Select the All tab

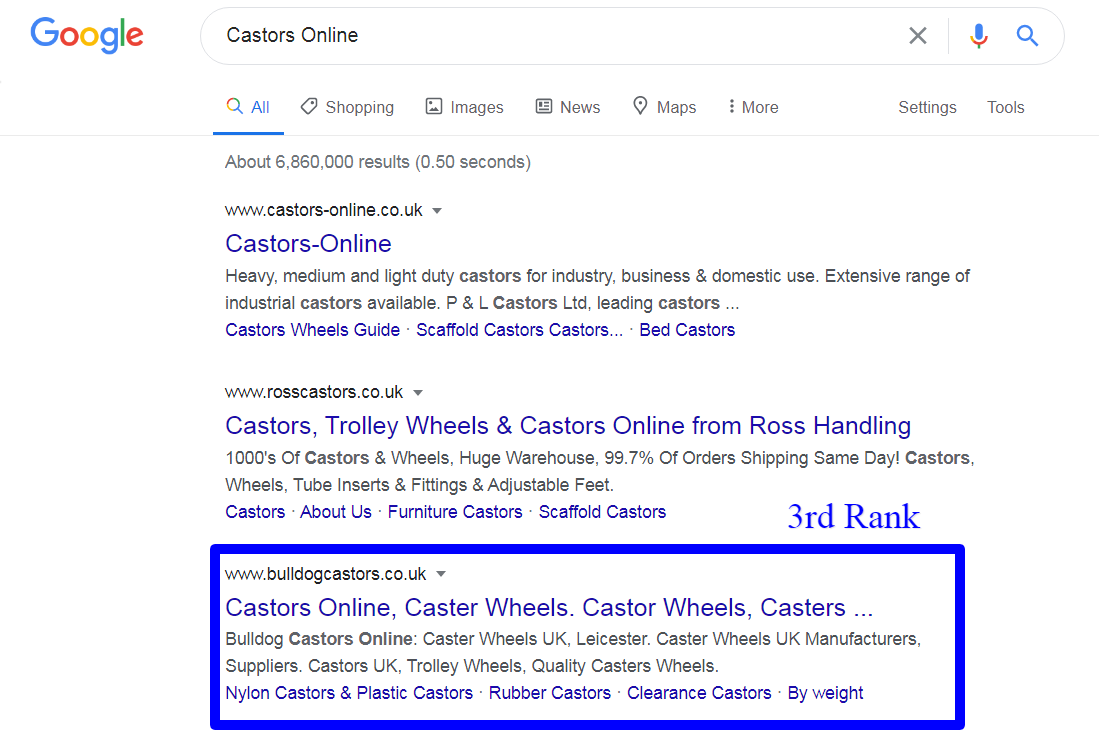[x=248, y=107]
